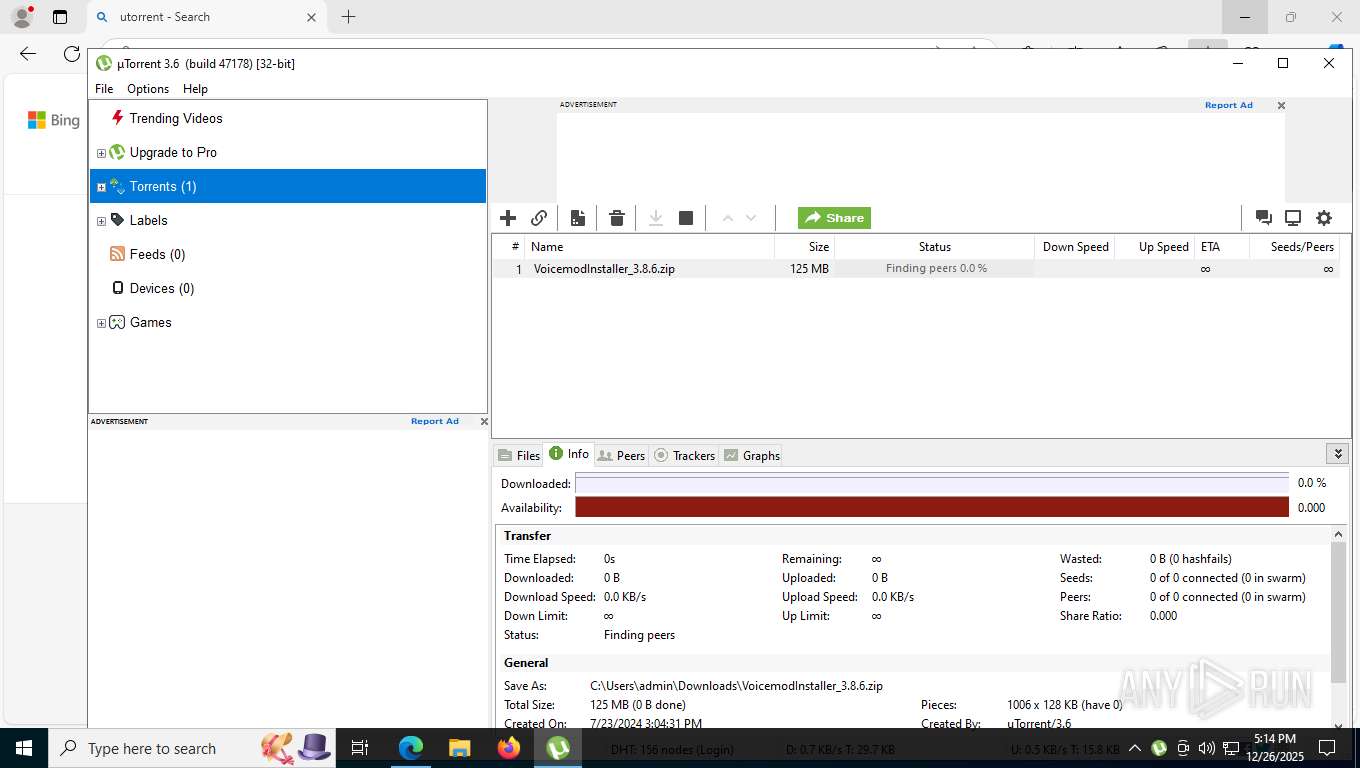Image resolution: width=1360 pixels, height=768 pixels.
Task: Click Add Torrent from URL link icon
Action: [539, 218]
